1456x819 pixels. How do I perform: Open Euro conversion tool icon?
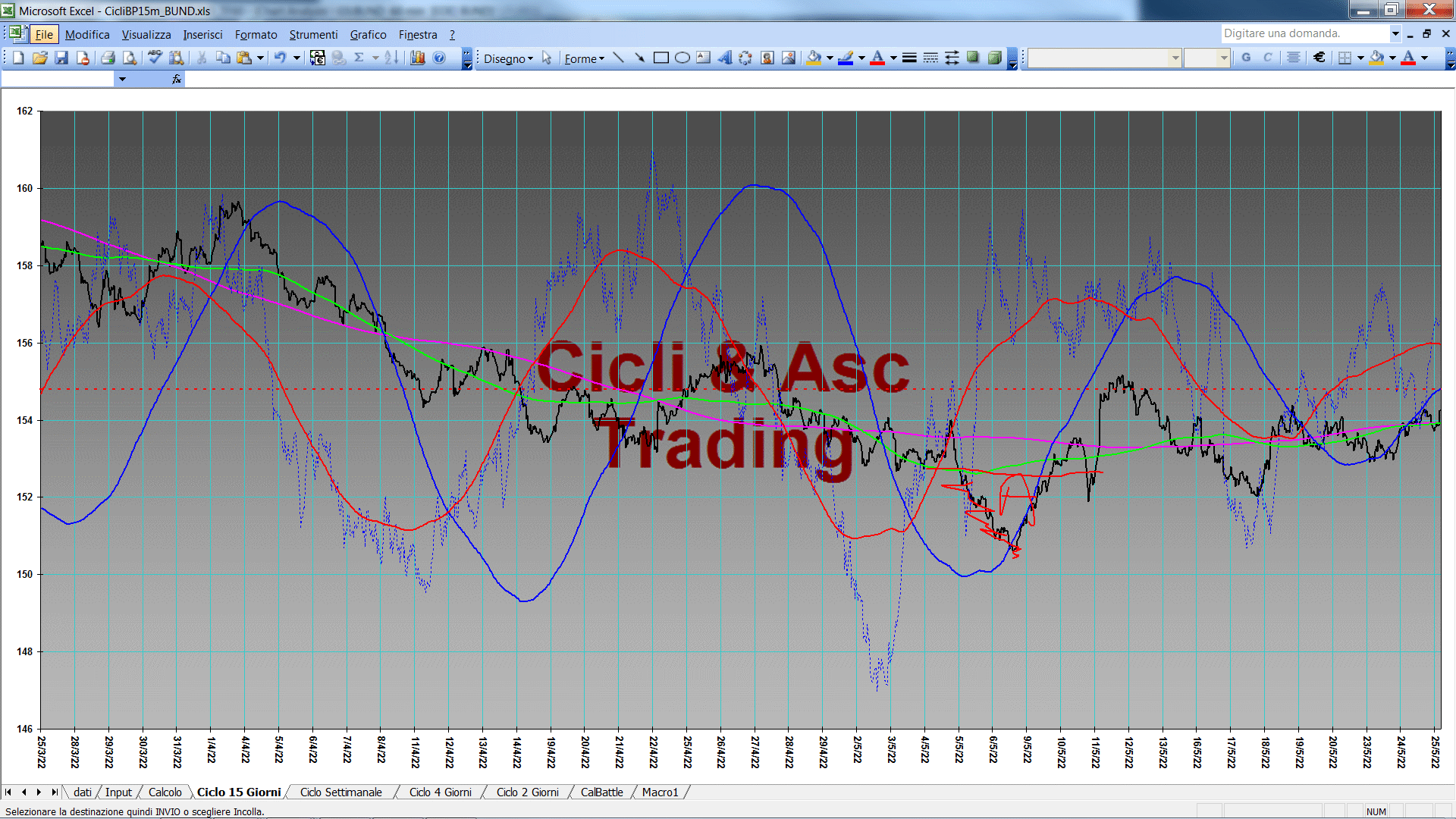click(x=318, y=58)
